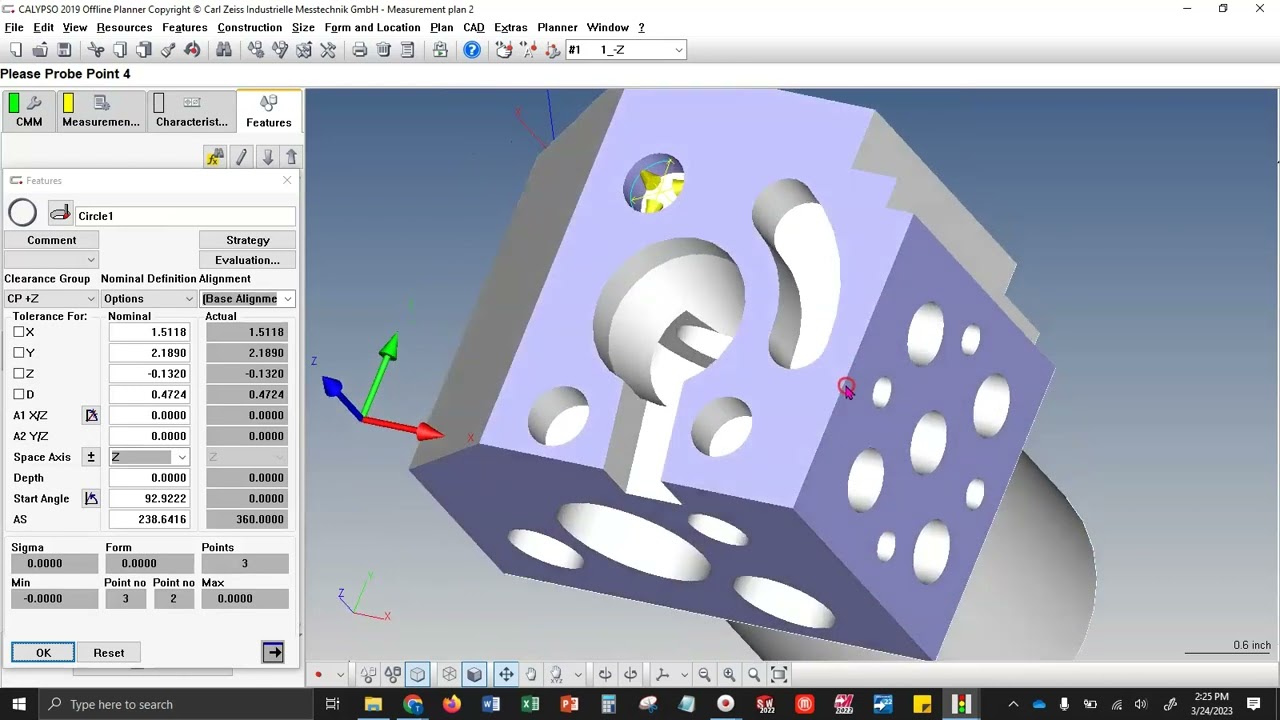Viewport: 1280px width, 720px height.
Task: Click the Evaluation... button
Action: pyautogui.click(x=247, y=260)
